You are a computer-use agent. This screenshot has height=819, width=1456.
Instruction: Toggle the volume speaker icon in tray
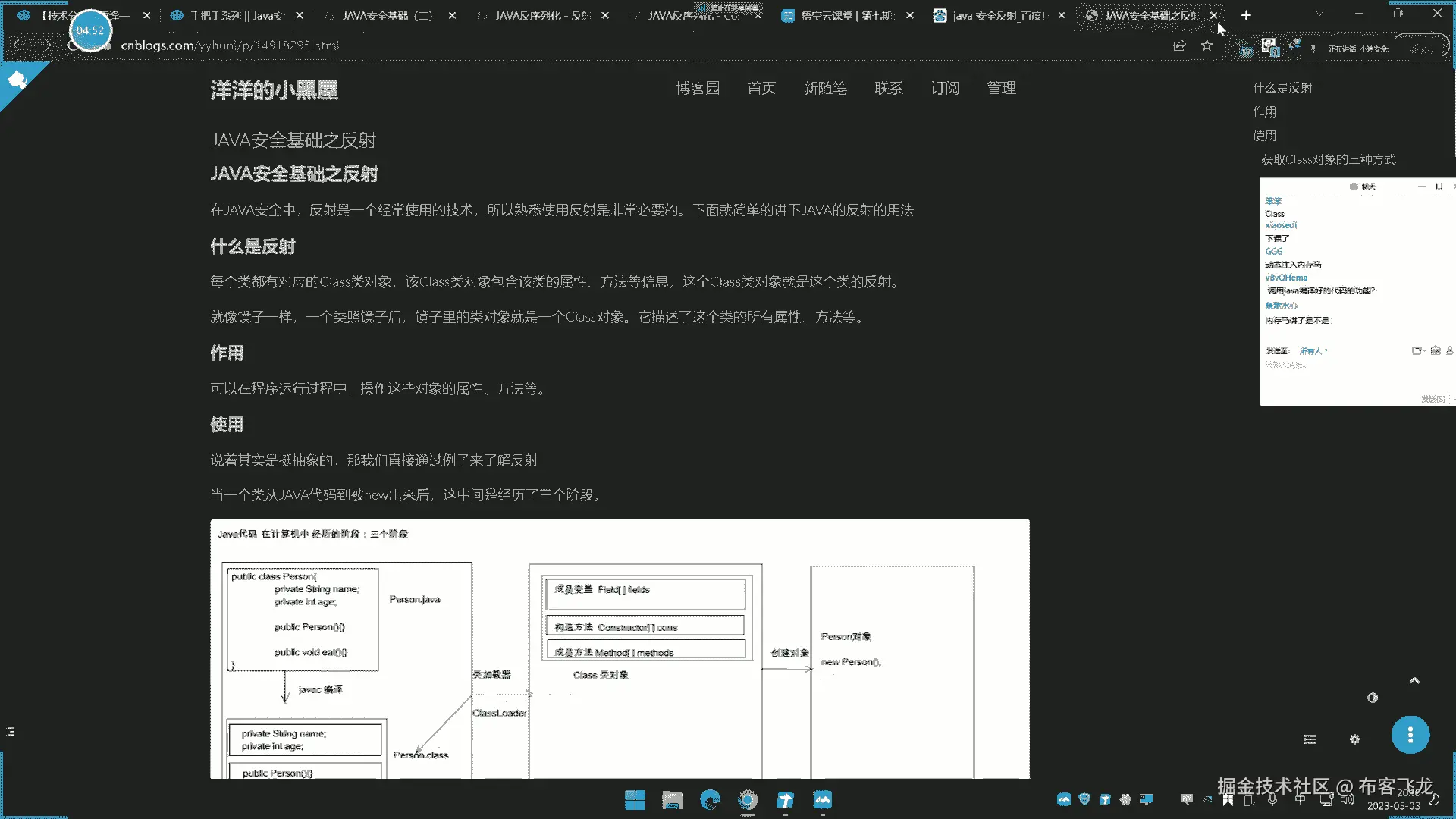(1347, 799)
